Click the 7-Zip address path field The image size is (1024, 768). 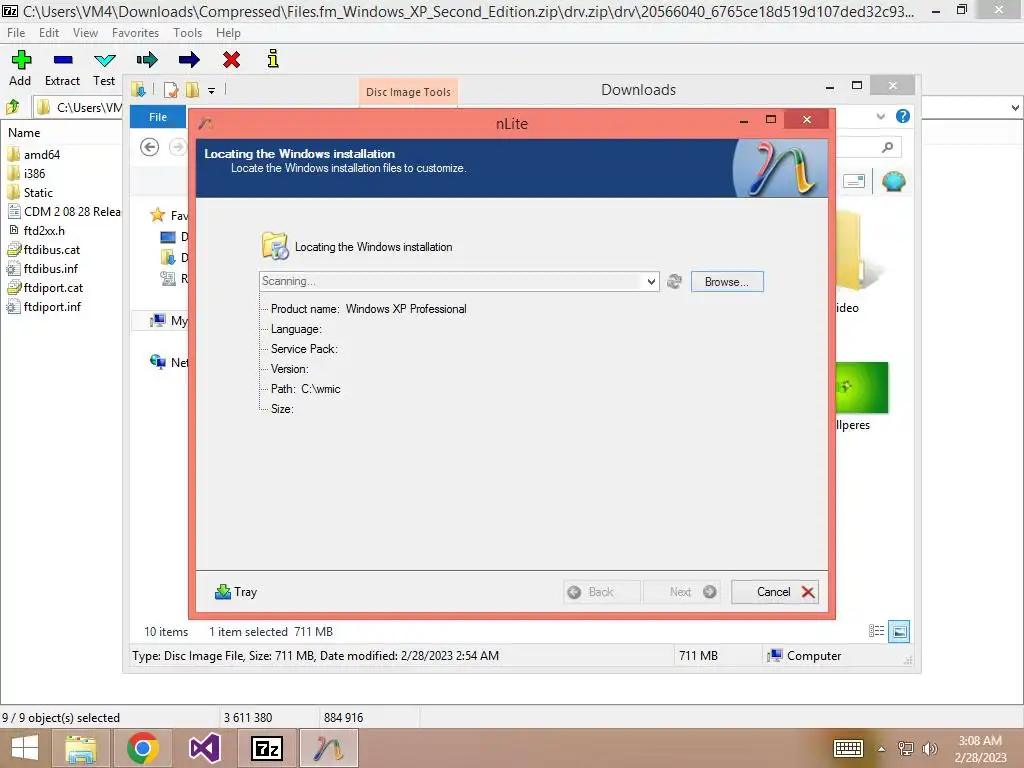(78, 107)
